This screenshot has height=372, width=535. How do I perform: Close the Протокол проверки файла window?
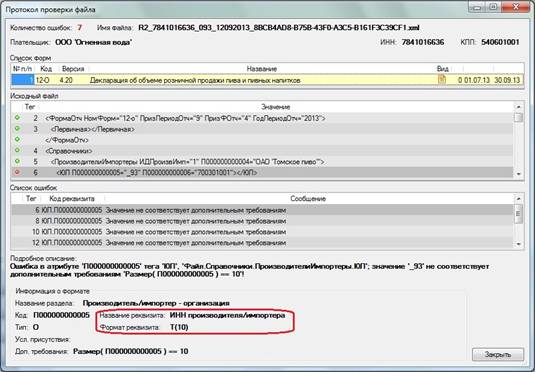click(517, 6)
